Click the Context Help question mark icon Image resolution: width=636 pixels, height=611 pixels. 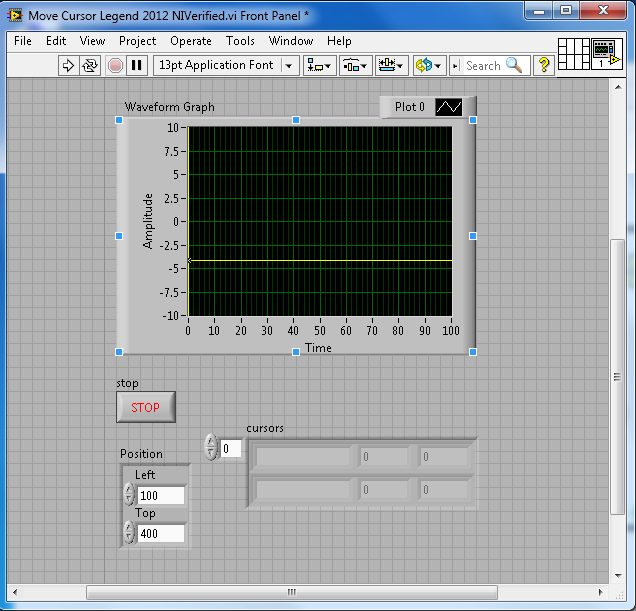click(x=544, y=65)
